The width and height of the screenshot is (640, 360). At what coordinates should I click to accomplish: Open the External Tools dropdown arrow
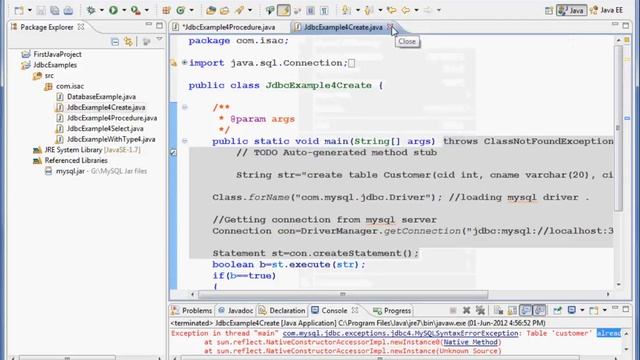[147, 10]
